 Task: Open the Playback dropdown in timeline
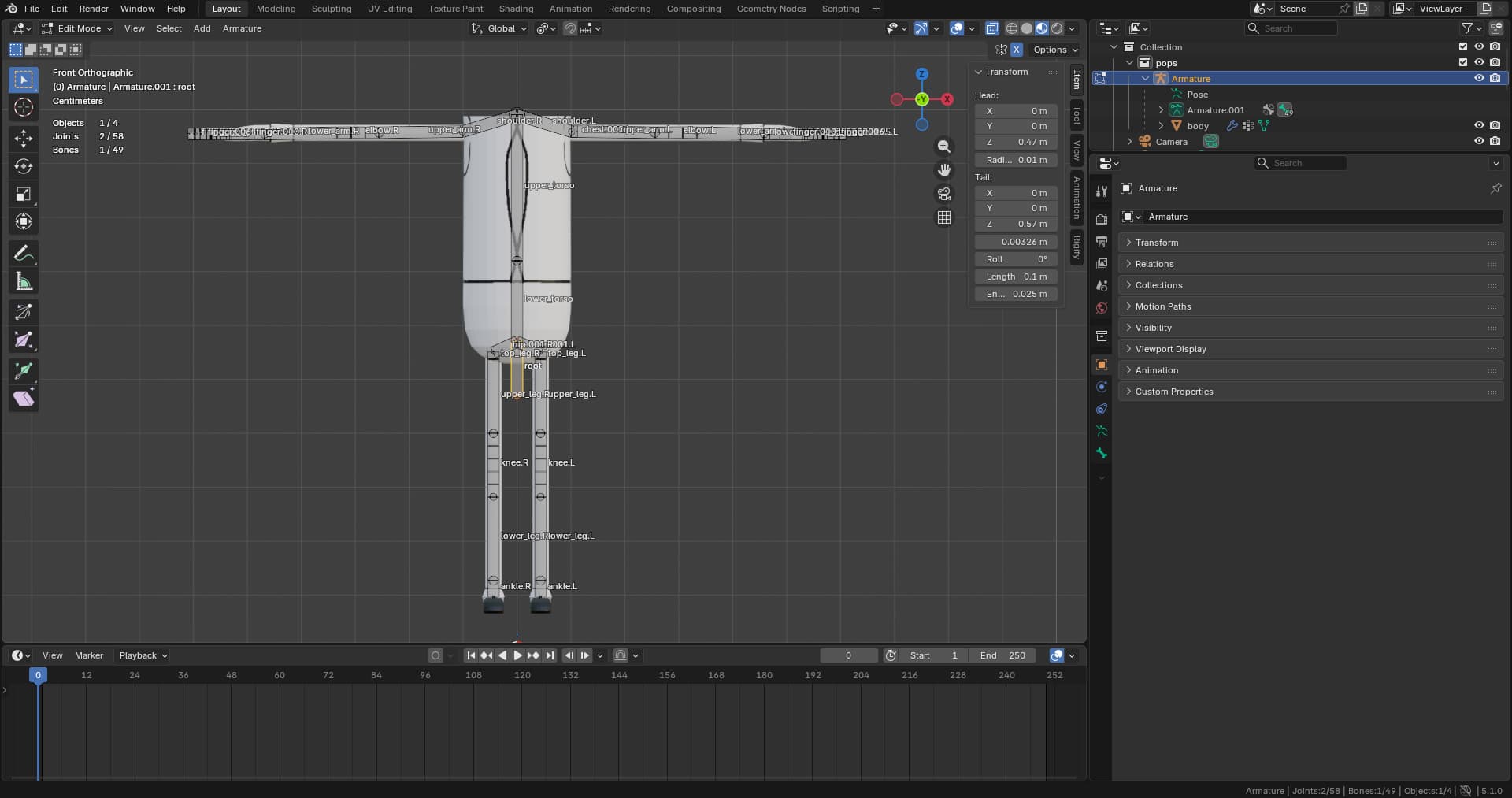coord(143,655)
